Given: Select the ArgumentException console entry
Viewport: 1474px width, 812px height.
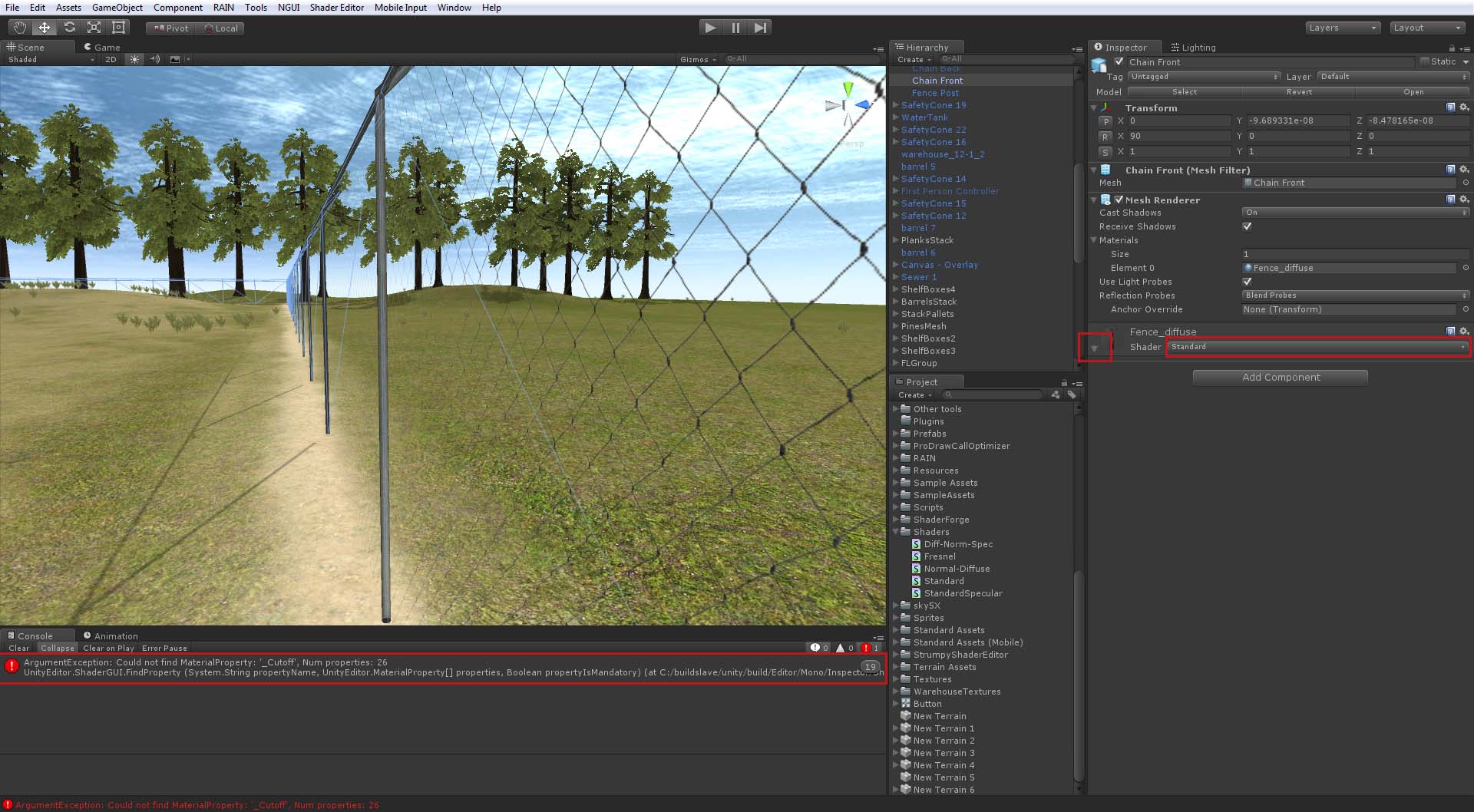Looking at the screenshot, I should pyautogui.click(x=443, y=668).
